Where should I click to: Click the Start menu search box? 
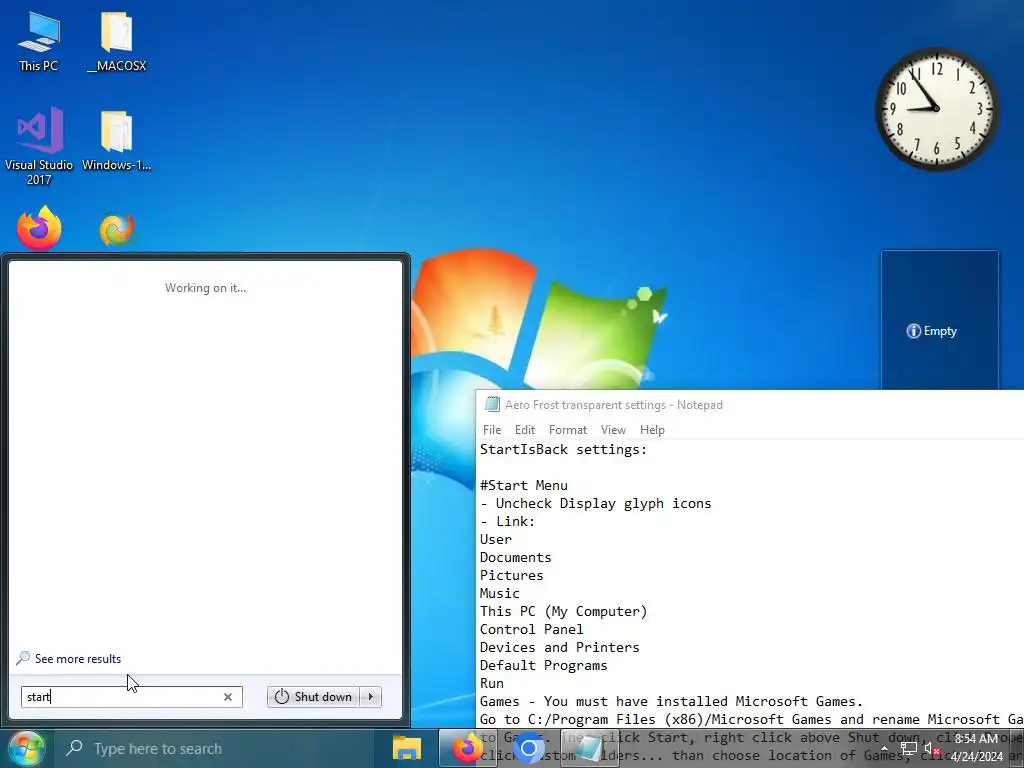(131, 697)
